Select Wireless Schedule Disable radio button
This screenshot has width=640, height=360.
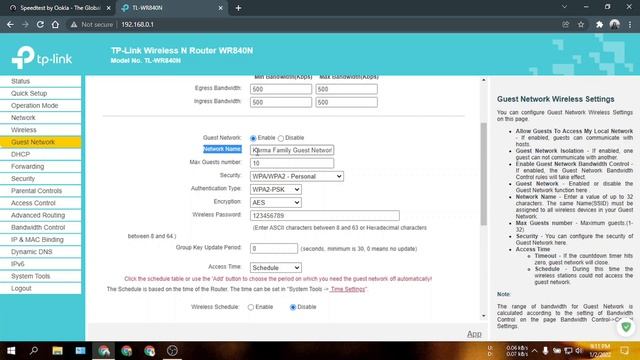tap(293, 307)
